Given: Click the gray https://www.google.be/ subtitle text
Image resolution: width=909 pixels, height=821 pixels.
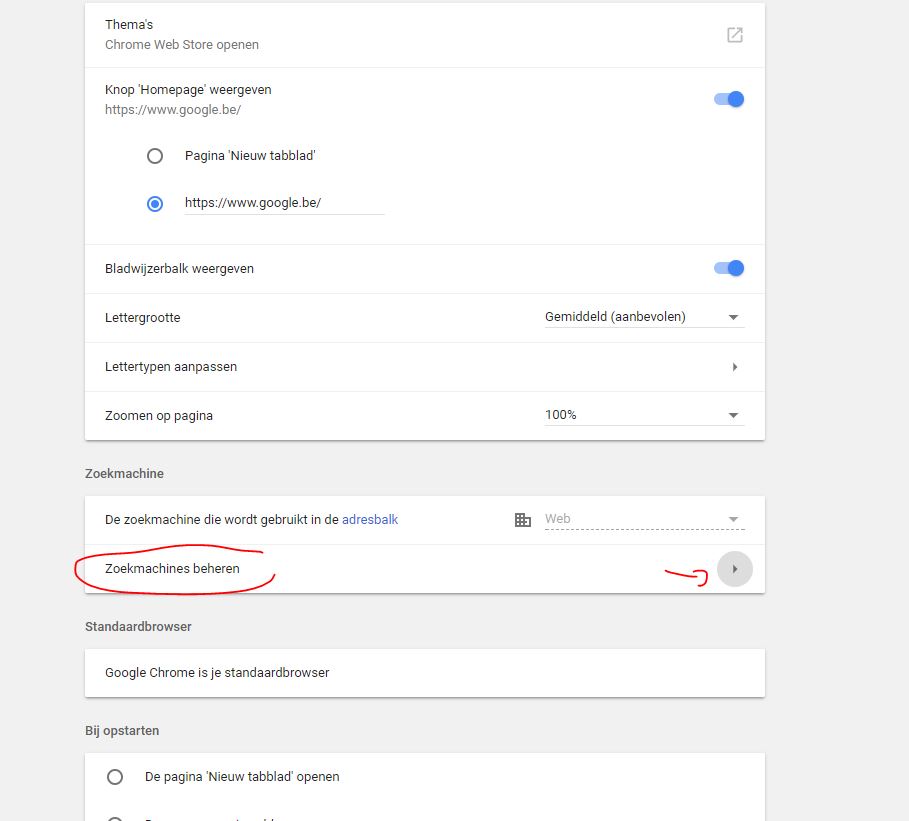Looking at the screenshot, I should coord(173,110).
